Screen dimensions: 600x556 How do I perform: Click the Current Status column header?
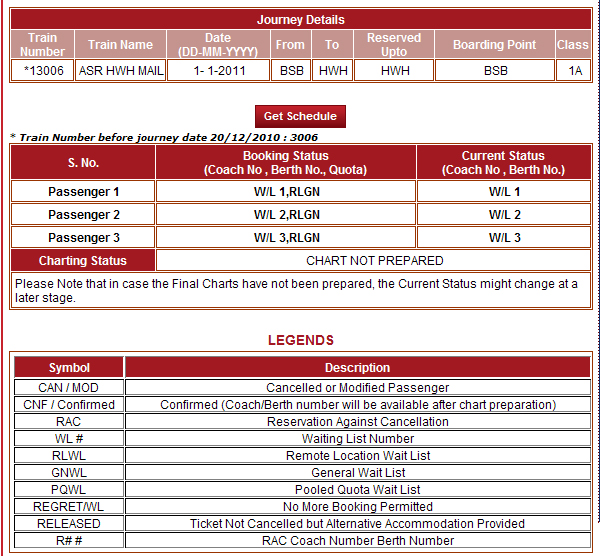(x=503, y=163)
